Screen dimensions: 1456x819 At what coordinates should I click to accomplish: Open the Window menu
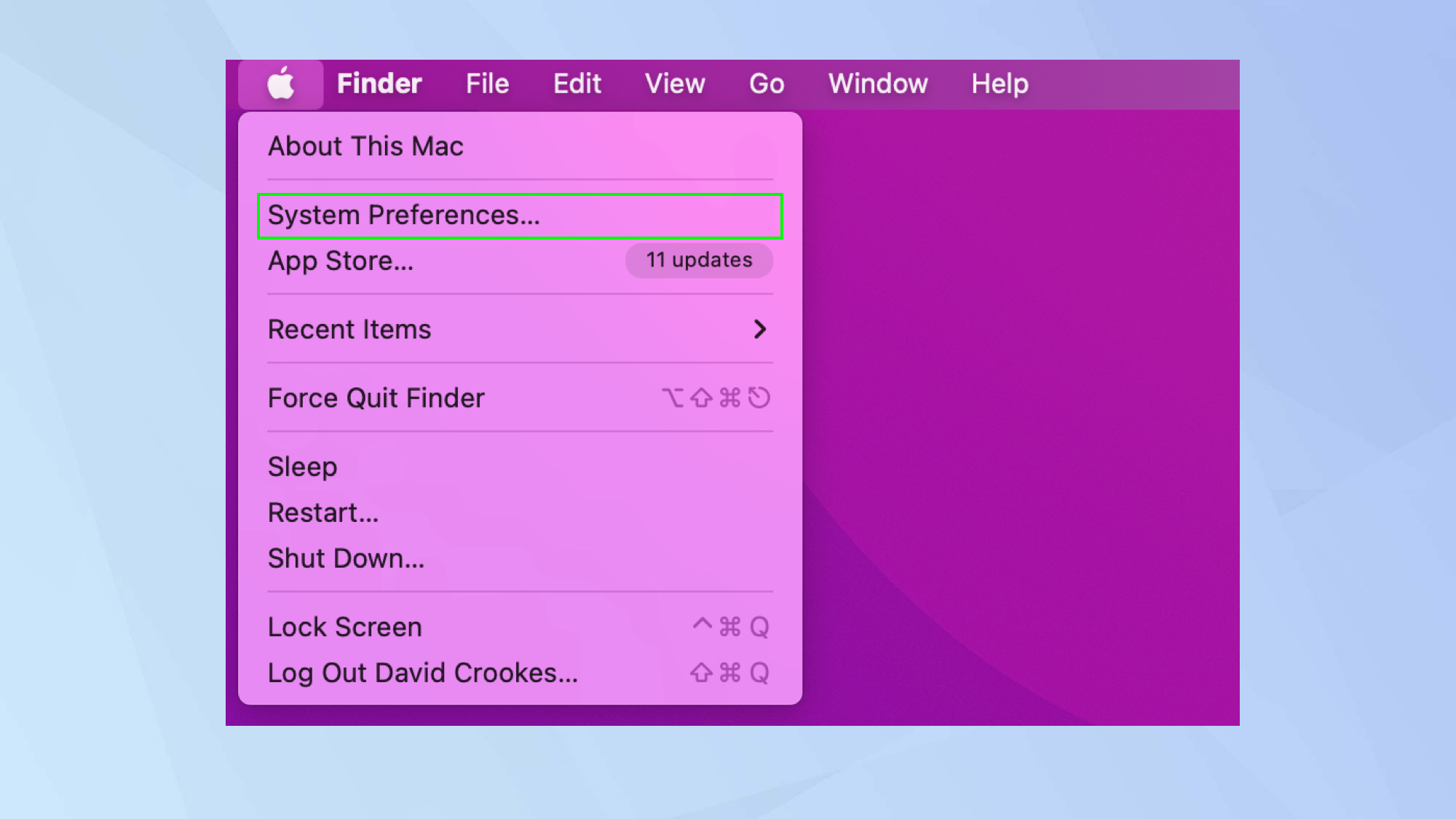[x=878, y=84]
